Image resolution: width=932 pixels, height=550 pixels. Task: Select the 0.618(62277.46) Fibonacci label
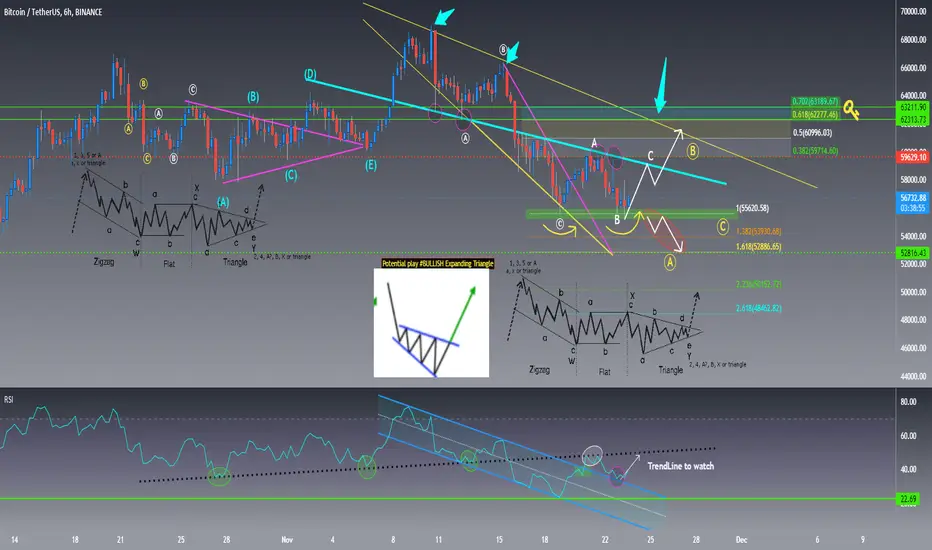[x=815, y=114]
